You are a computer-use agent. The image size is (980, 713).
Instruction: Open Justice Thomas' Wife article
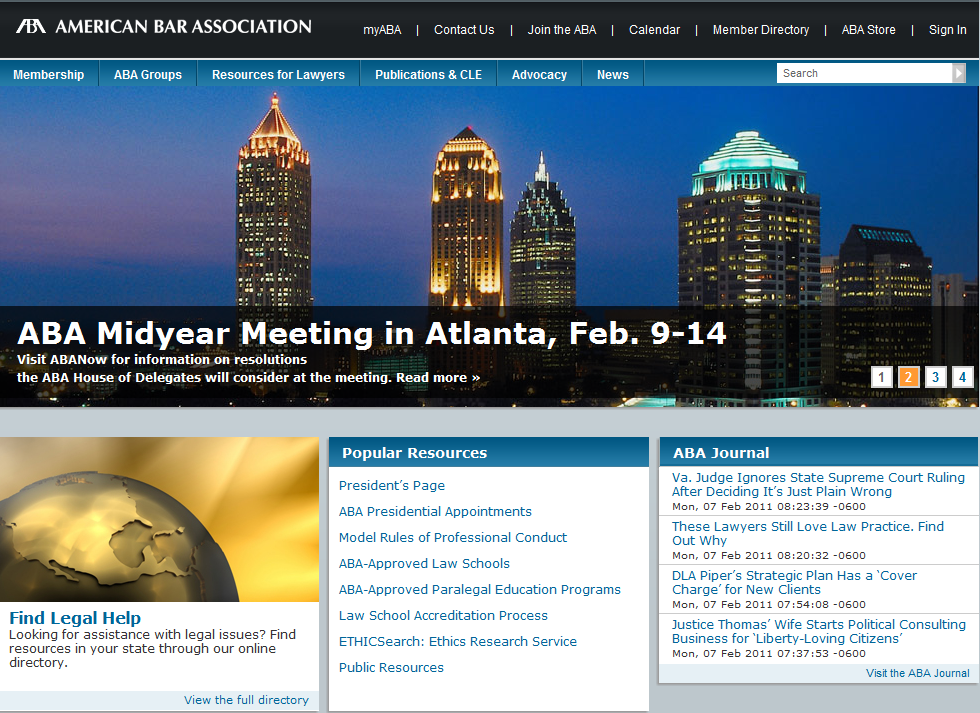pos(819,631)
